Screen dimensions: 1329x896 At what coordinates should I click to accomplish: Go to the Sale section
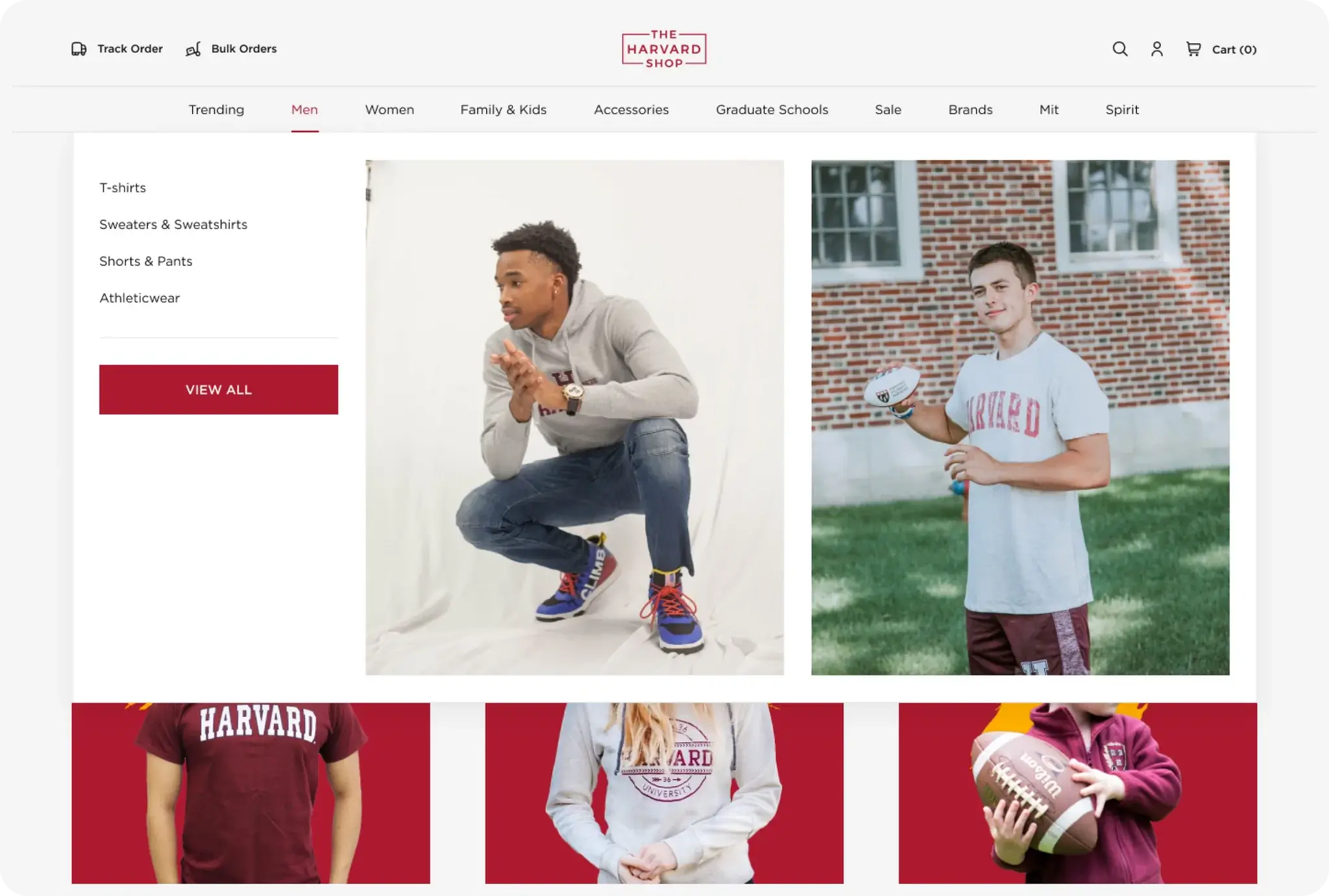click(x=888, y=110)
